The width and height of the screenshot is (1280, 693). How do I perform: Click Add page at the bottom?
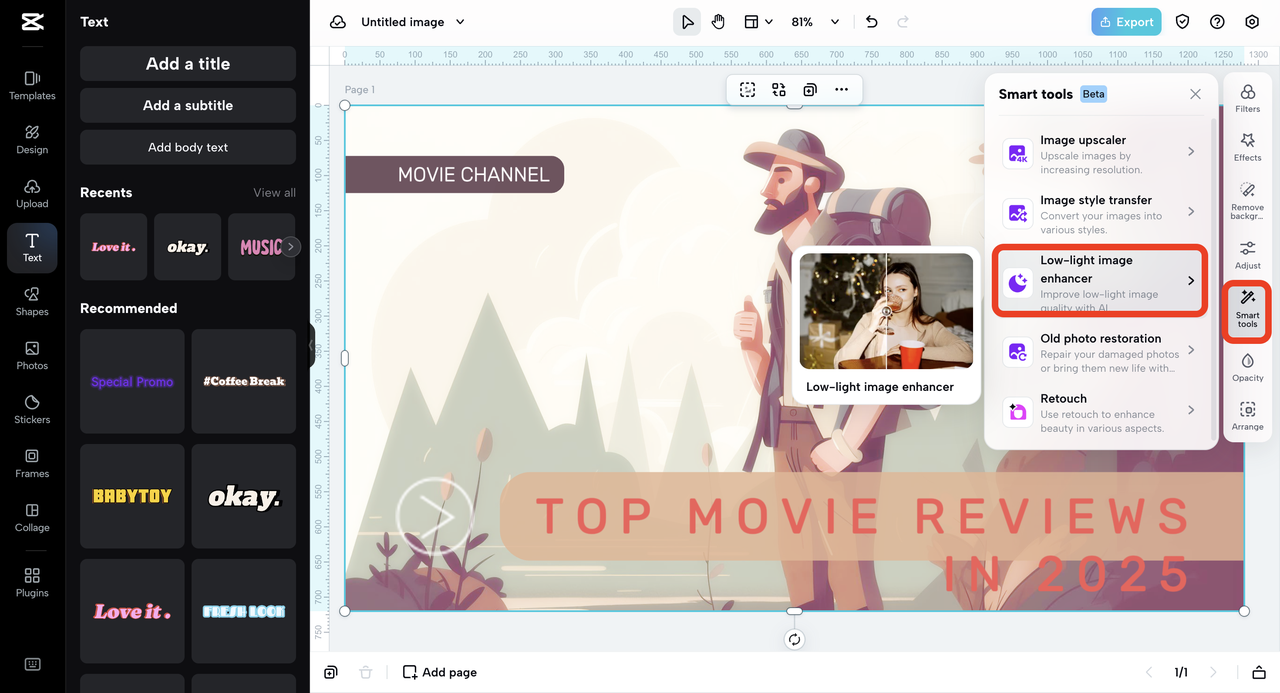point(440,672)
